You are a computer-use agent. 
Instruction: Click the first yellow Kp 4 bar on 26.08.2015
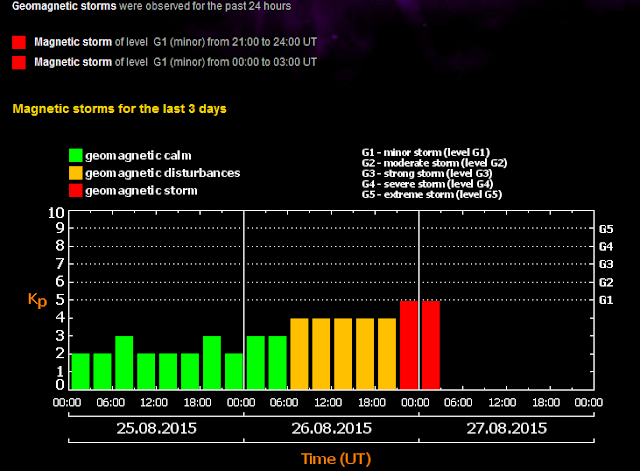pyautogui.click(x=299, y=354)
